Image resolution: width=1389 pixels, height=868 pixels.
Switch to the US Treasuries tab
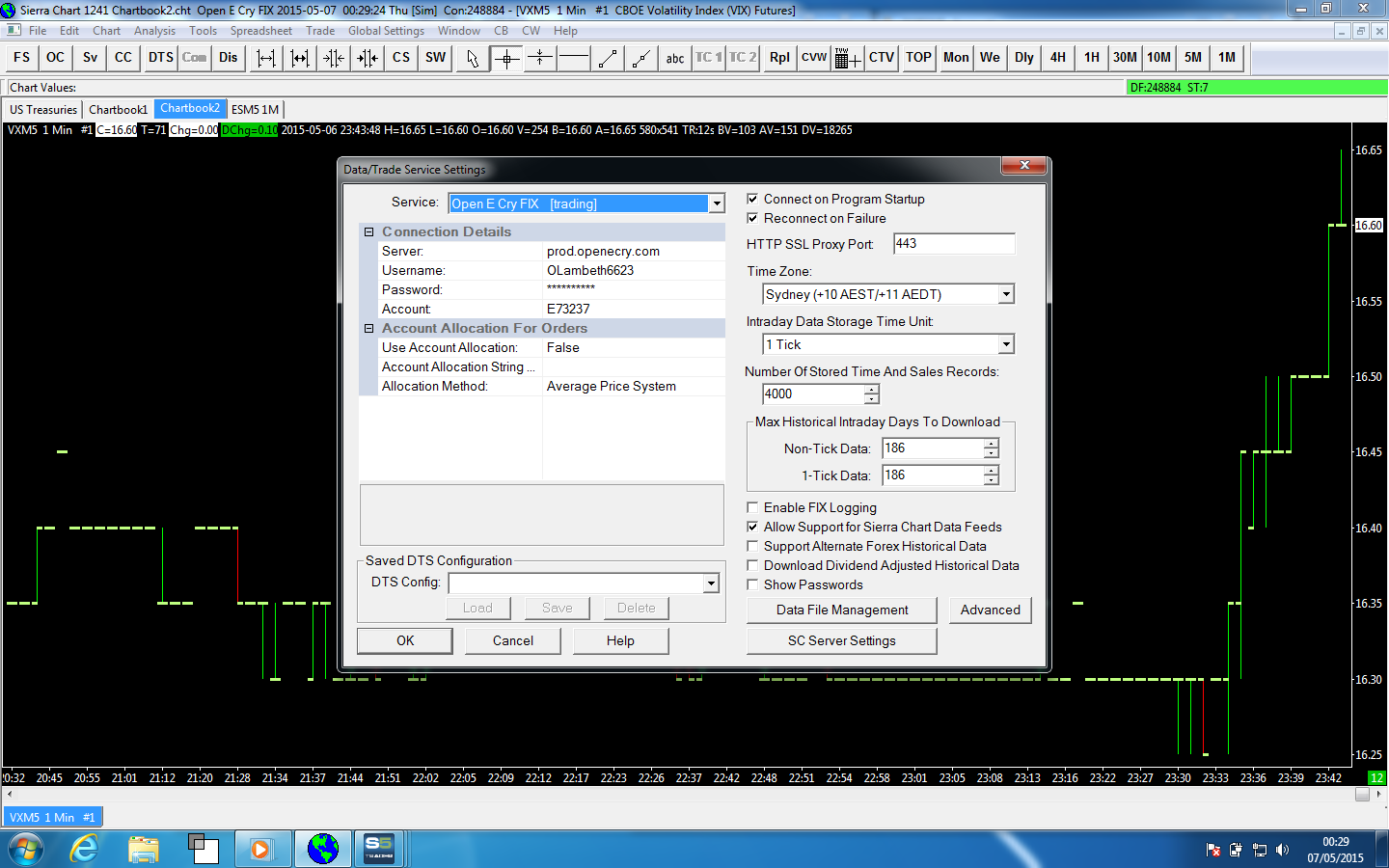[43, 110]
